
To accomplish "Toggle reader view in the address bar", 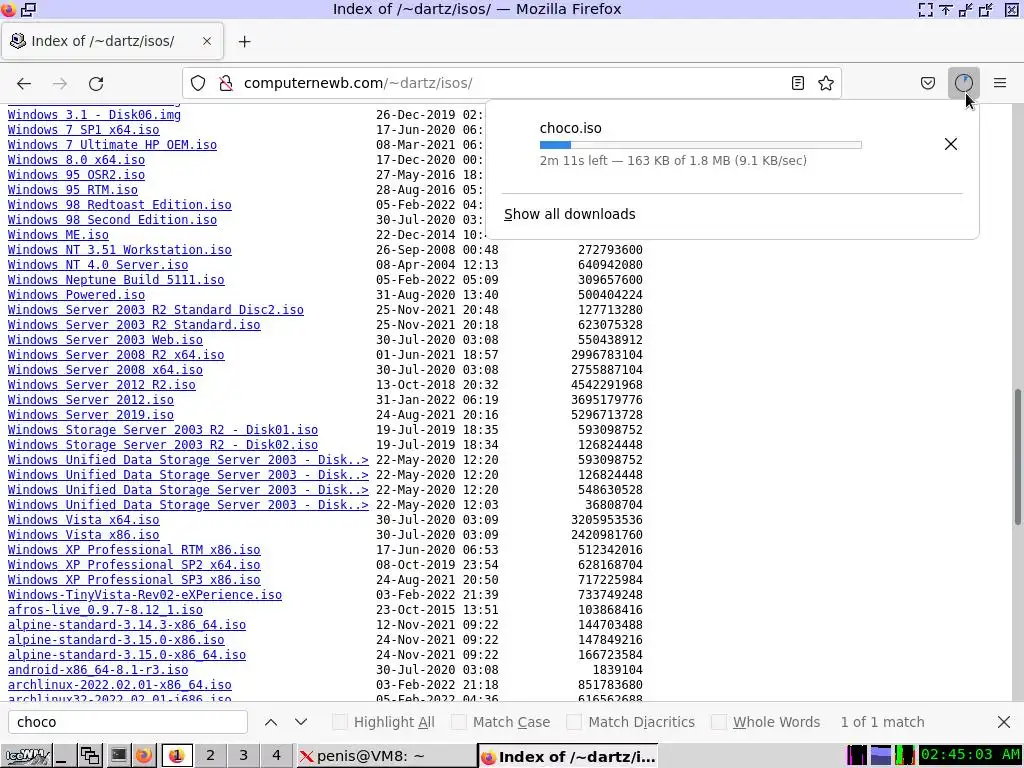I will 797,83.
